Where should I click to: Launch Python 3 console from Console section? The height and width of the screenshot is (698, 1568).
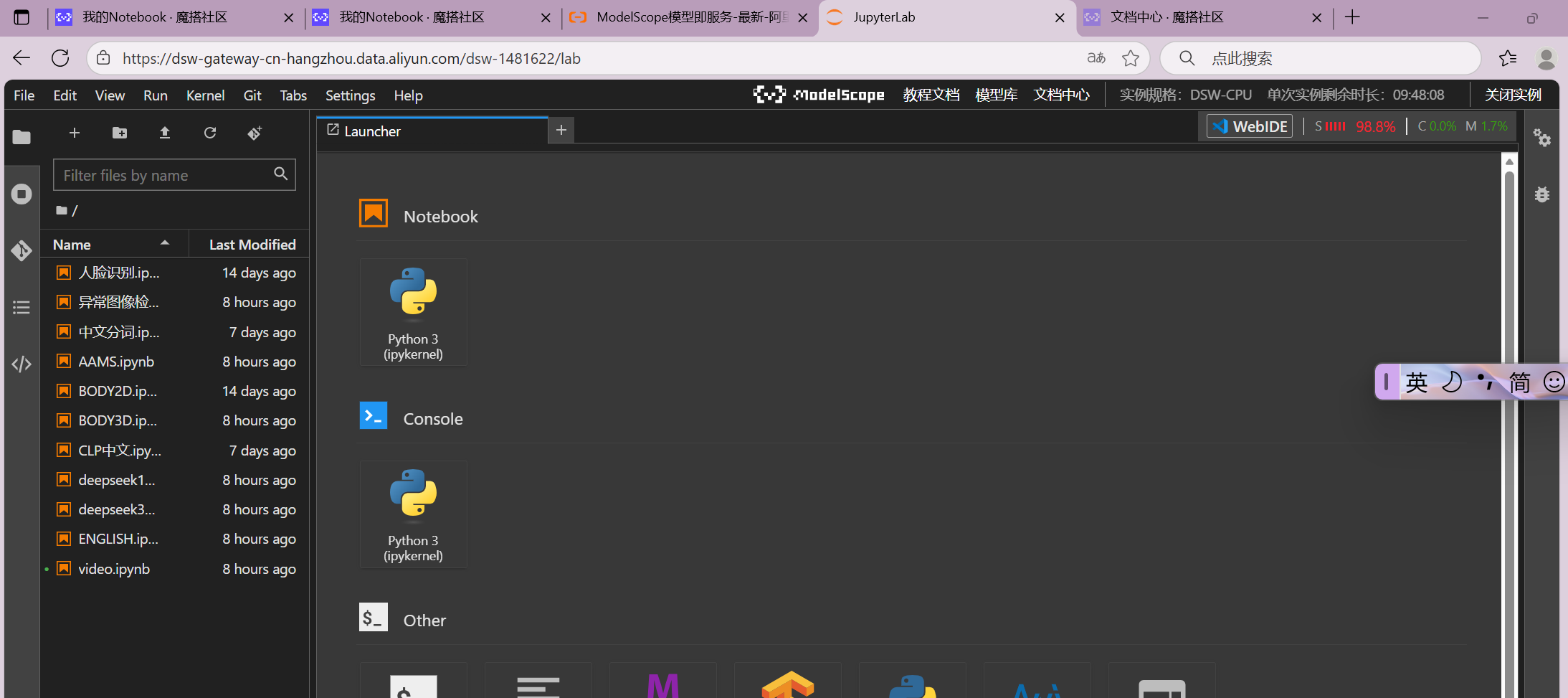pos(414,514)
